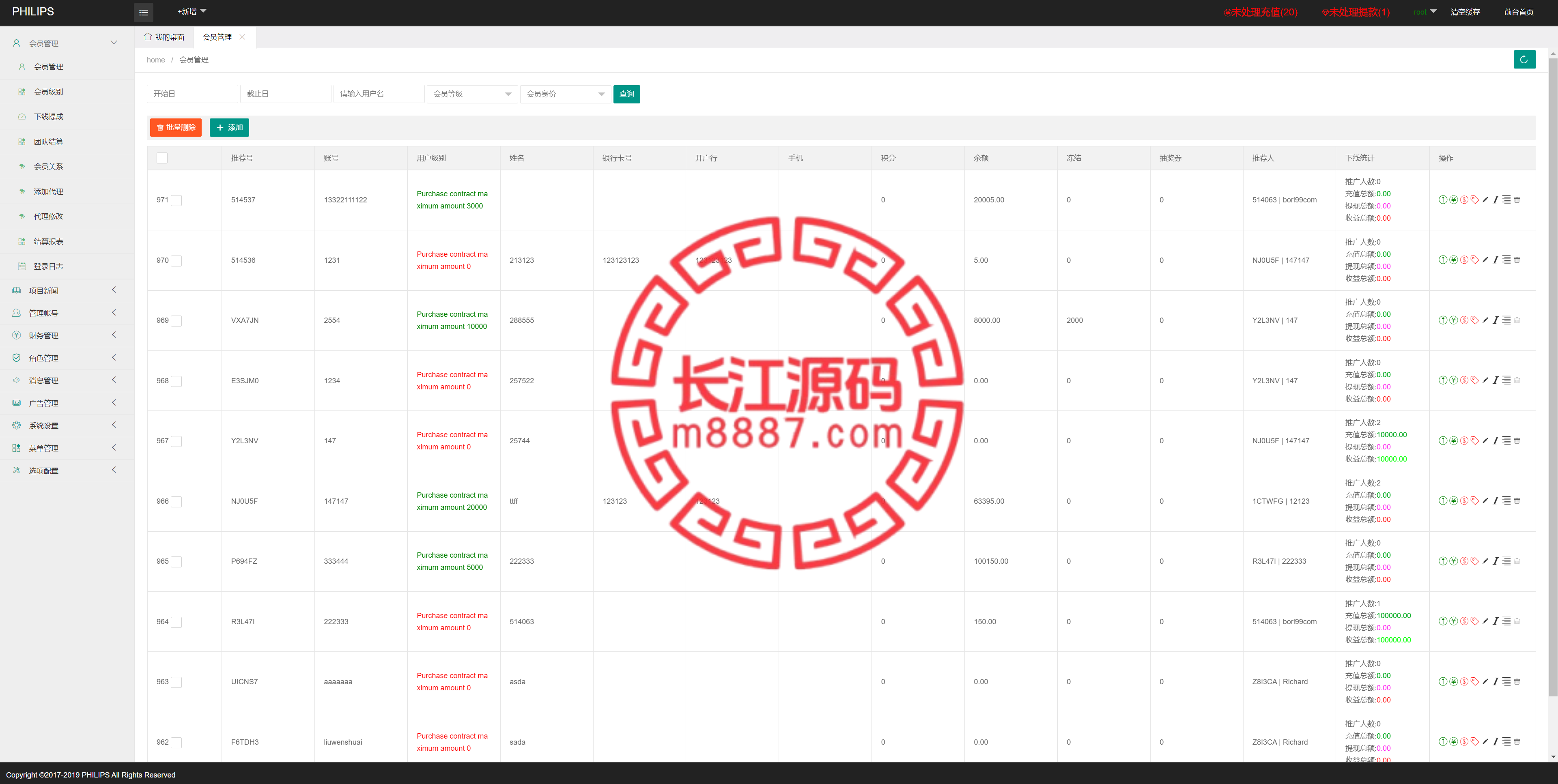Screen dimensions: 1558x784
Task: Click the pencil edit icon in row 967
Action: point(1485,440)
